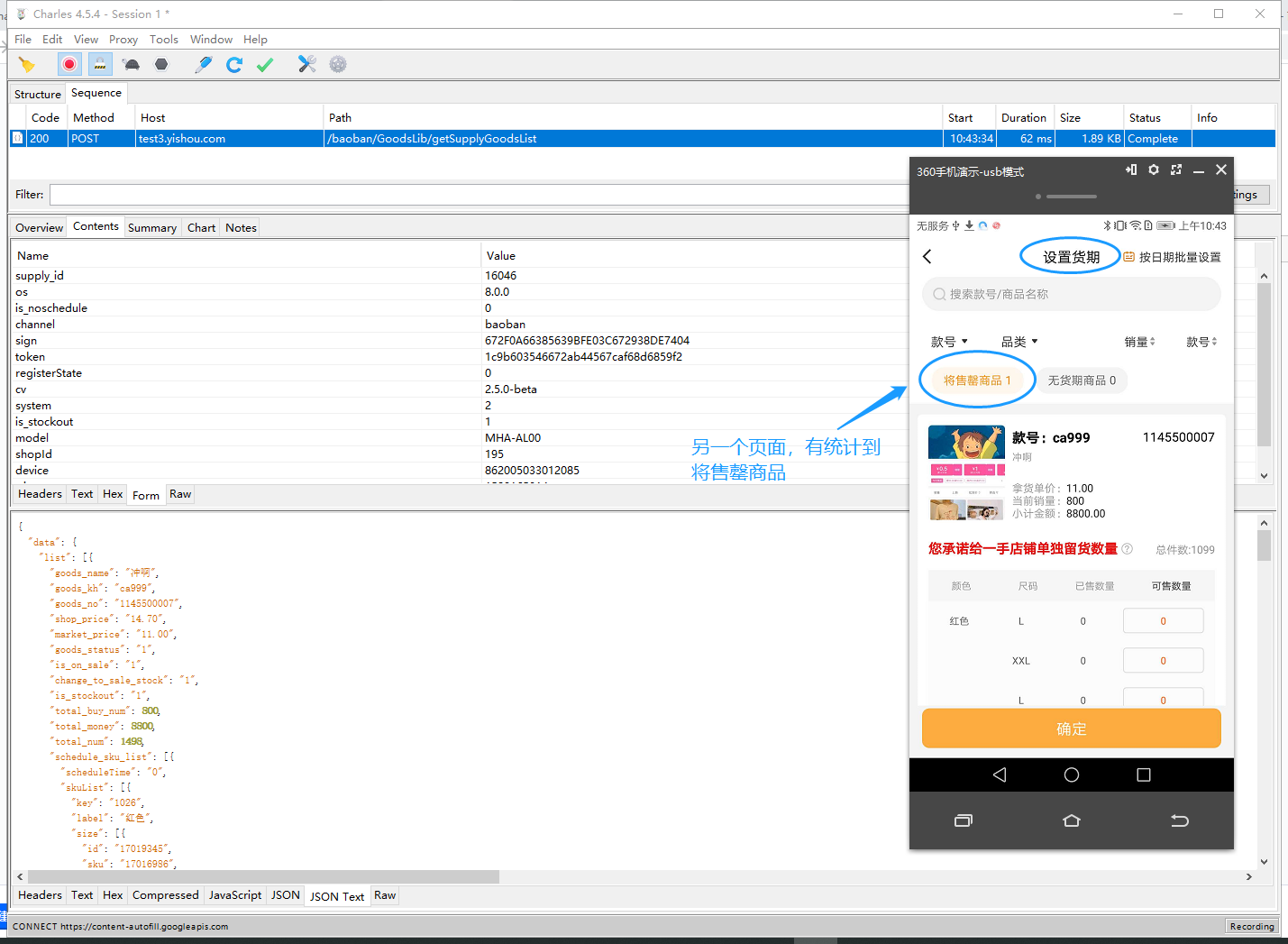The image size is (1288, 944).
Task: Go back with the phone page back arrow
Action: (x=927, y=257)
